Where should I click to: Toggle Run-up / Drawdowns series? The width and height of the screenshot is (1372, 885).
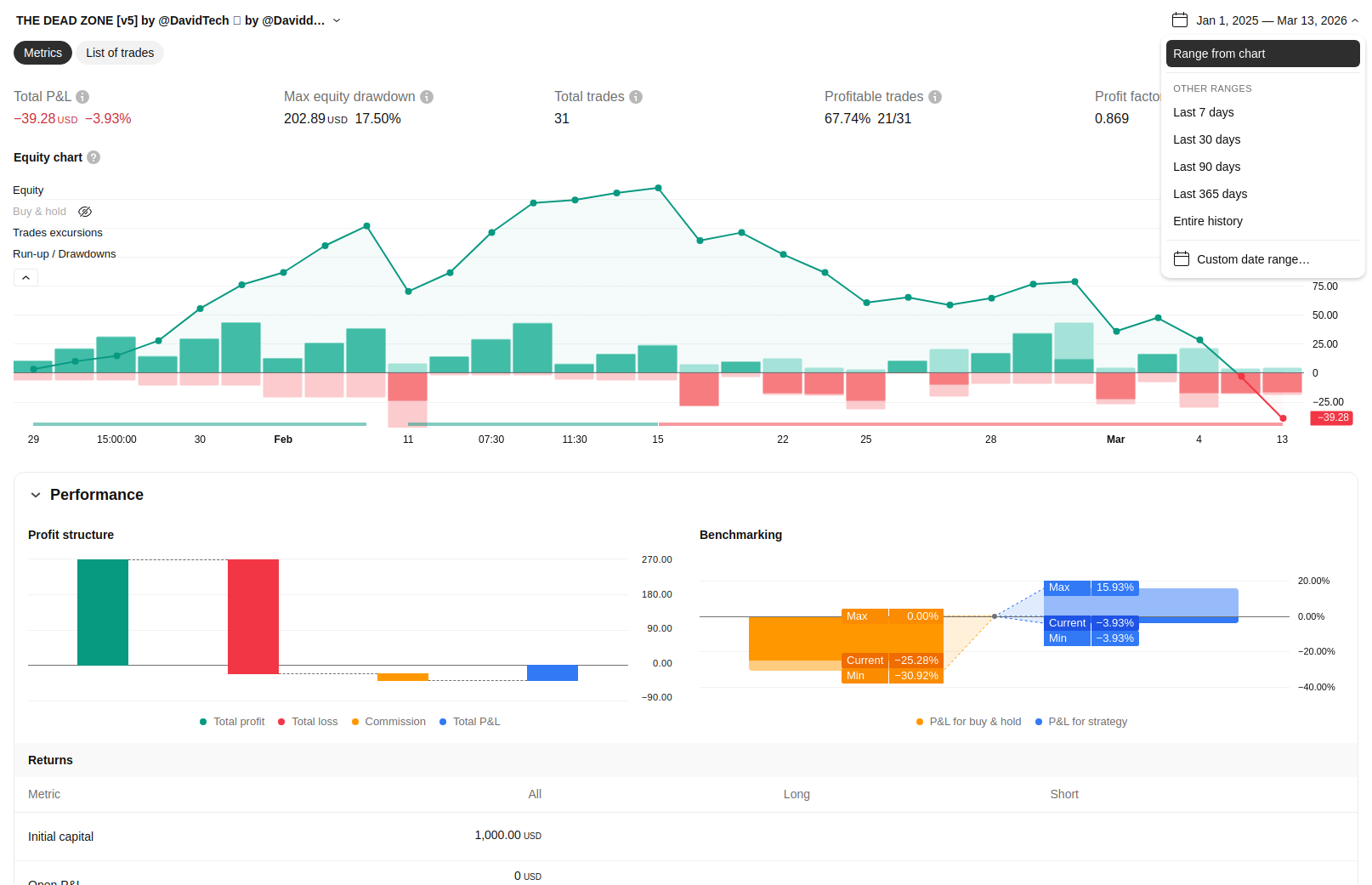65,254
